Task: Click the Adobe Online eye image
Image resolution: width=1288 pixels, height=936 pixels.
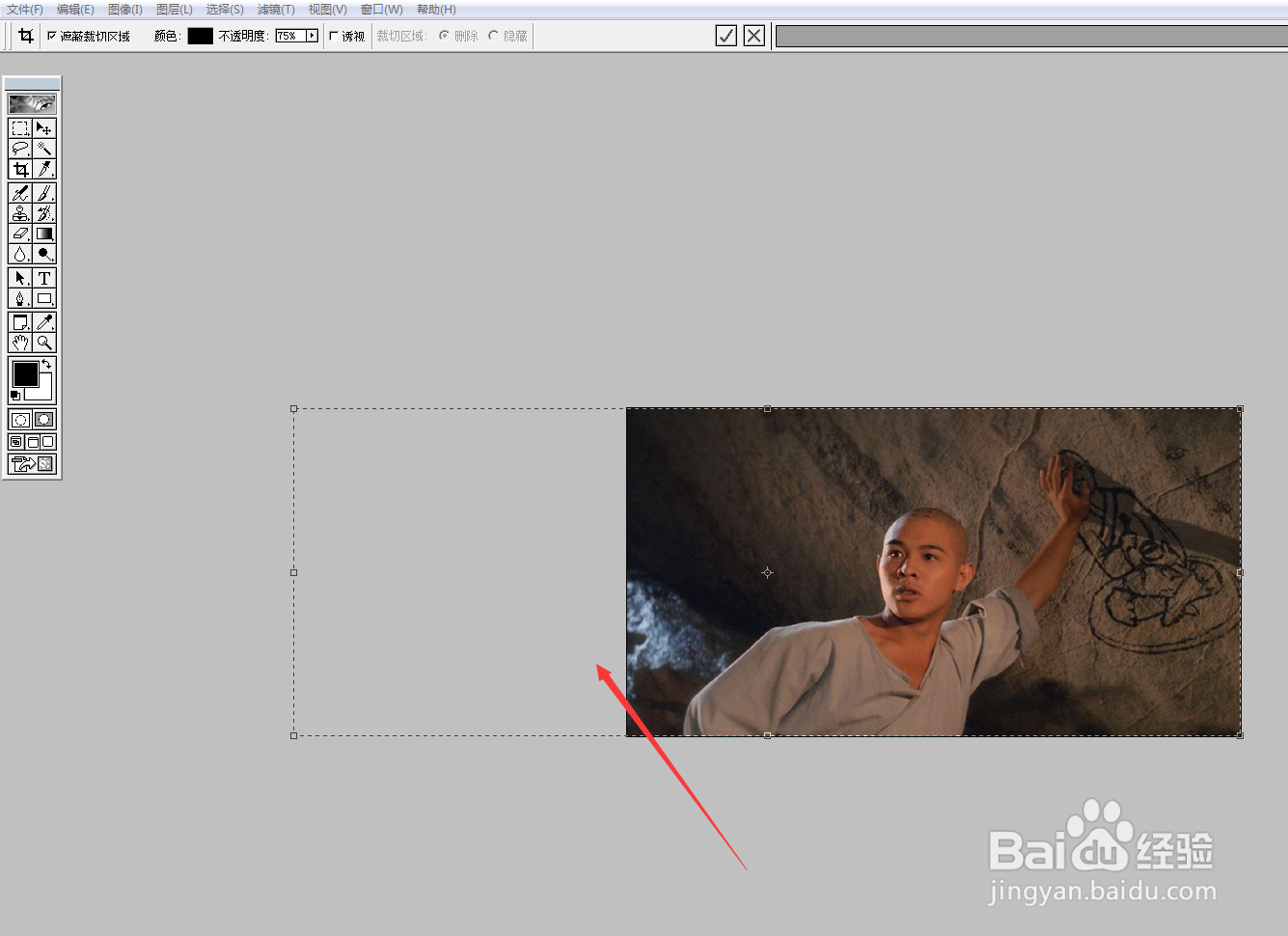Action: click(x=32, y=103)
